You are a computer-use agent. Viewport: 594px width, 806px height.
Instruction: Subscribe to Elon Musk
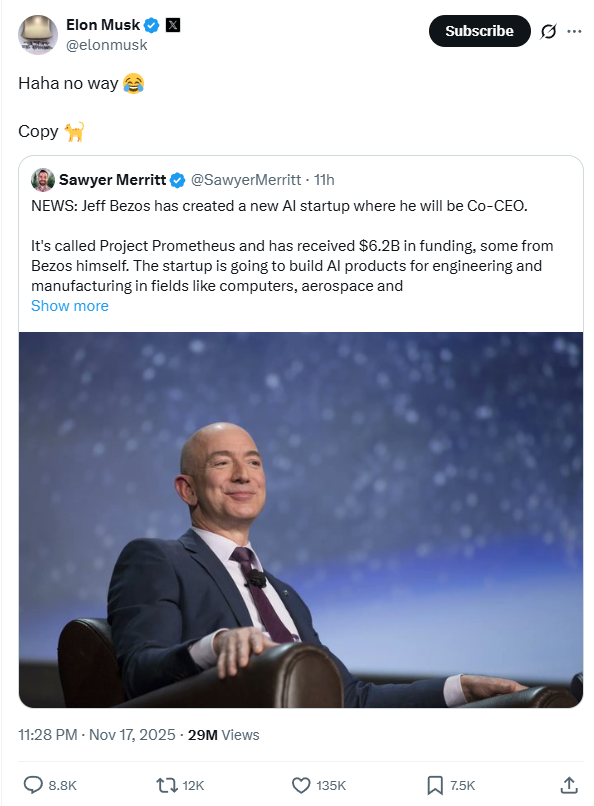tap(479, 31)
